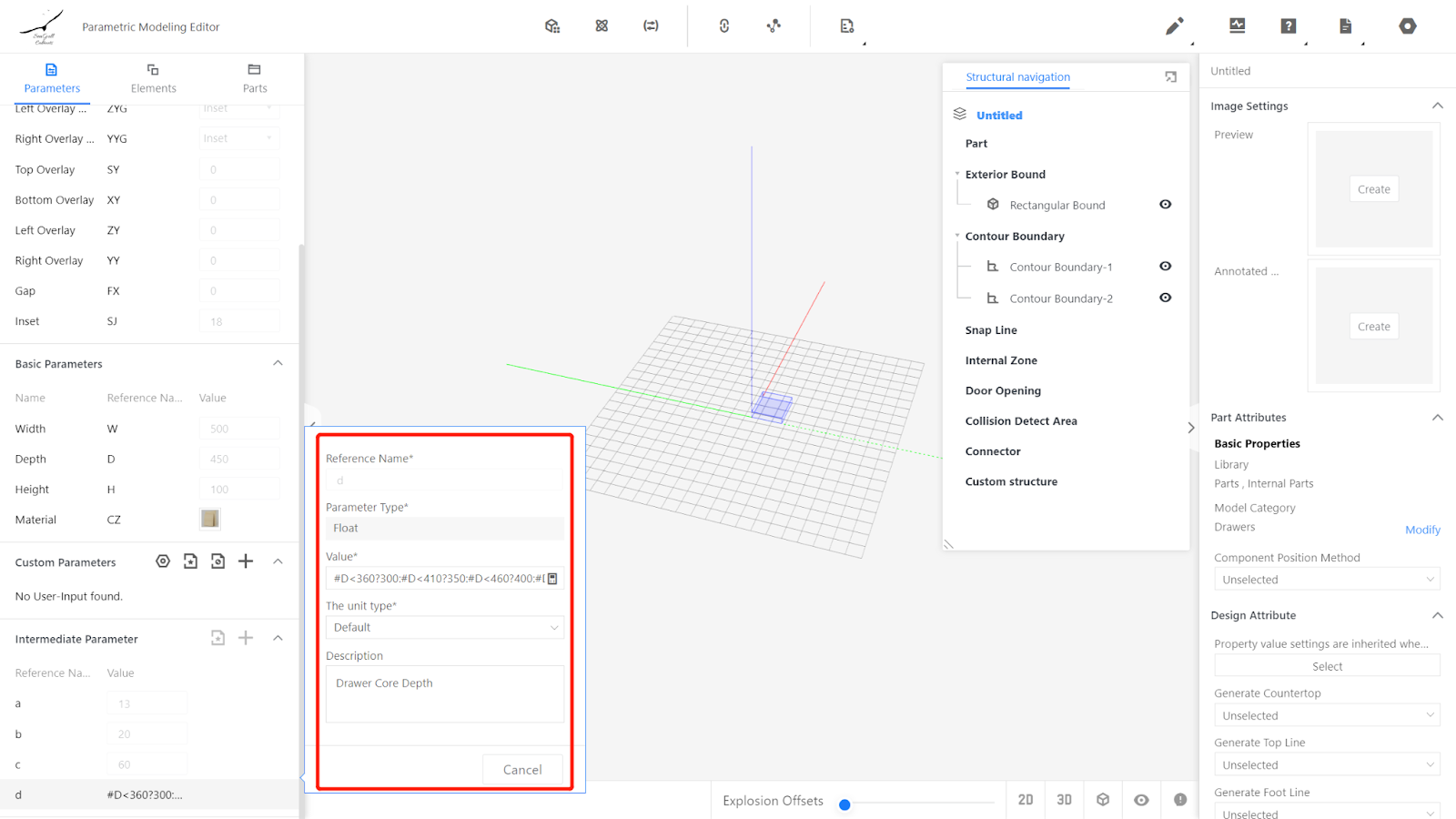Screen dimensions: 1456x819
Task: Toggle visibility of Contour Boundary-2
Action: point(1165,298)
